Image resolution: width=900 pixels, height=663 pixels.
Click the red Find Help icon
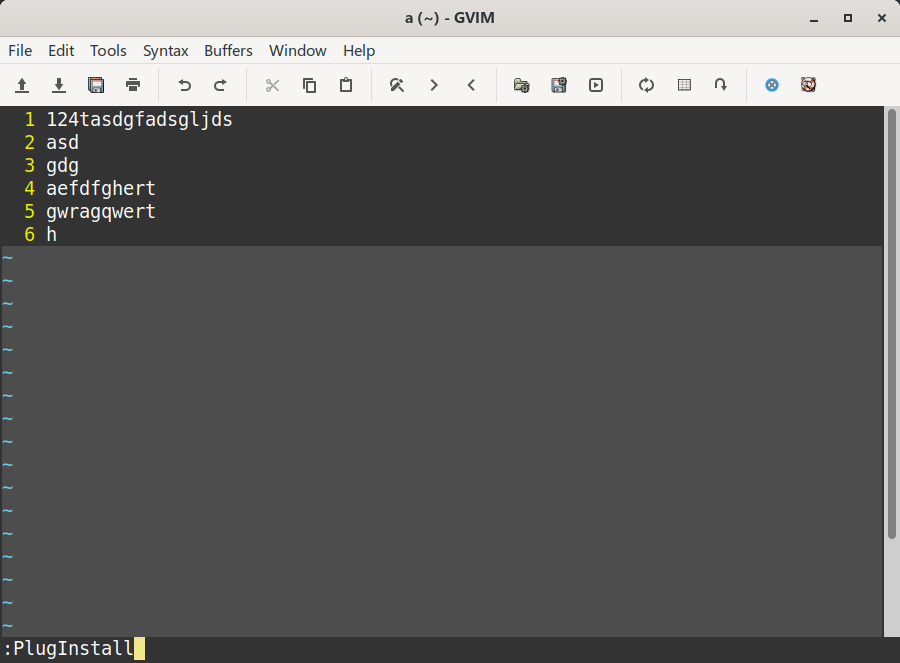809,85
